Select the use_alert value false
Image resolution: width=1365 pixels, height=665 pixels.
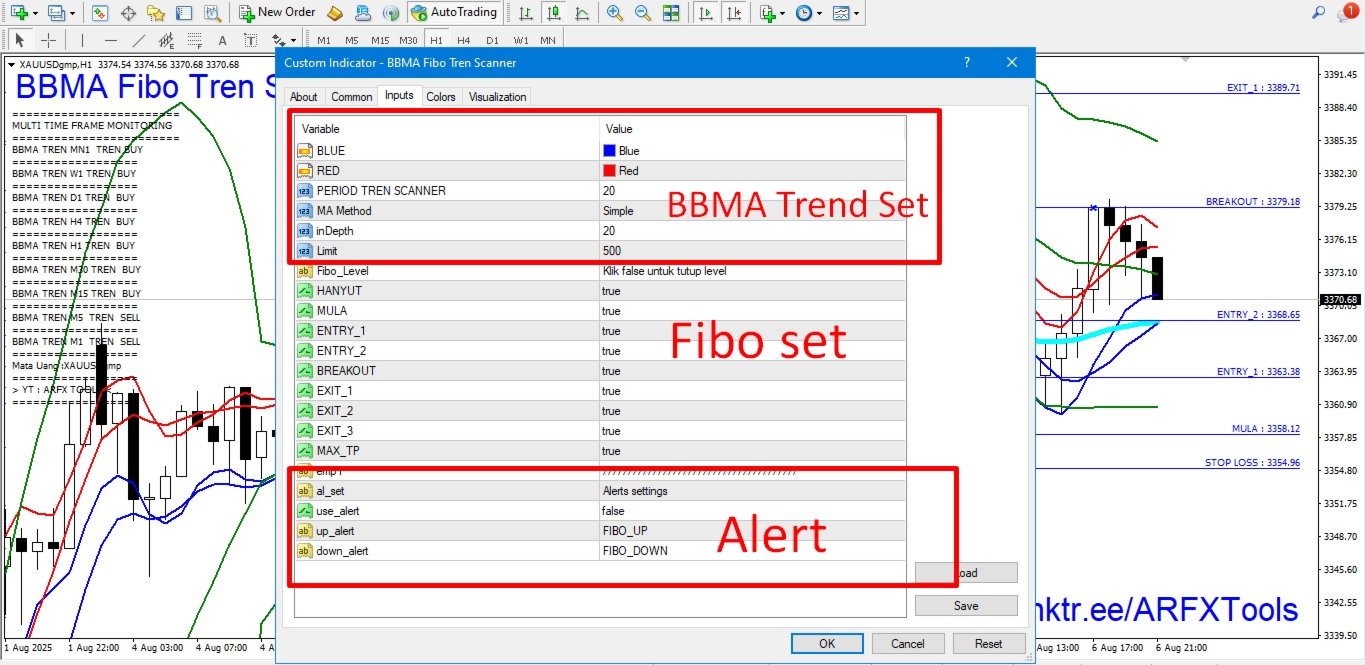[x=752, y=510]
